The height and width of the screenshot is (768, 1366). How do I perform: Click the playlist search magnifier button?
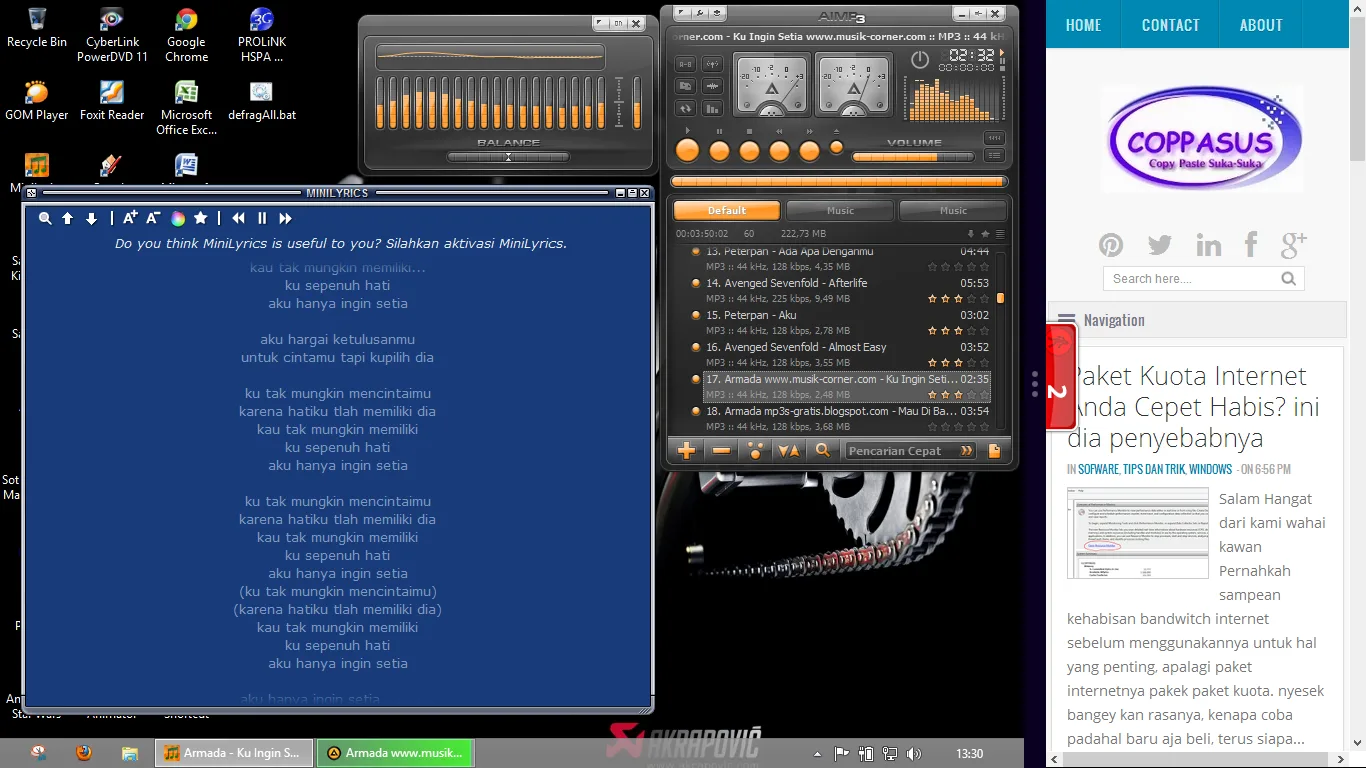[823, 451]
